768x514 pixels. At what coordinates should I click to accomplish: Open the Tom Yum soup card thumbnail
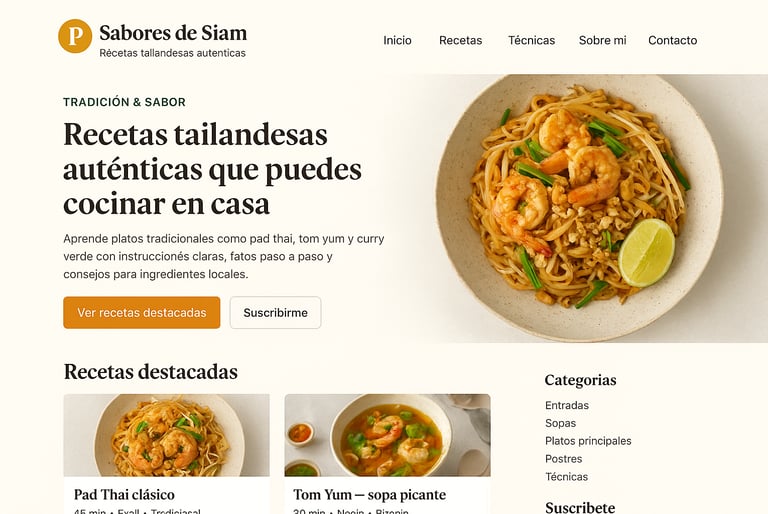point(387,435)
